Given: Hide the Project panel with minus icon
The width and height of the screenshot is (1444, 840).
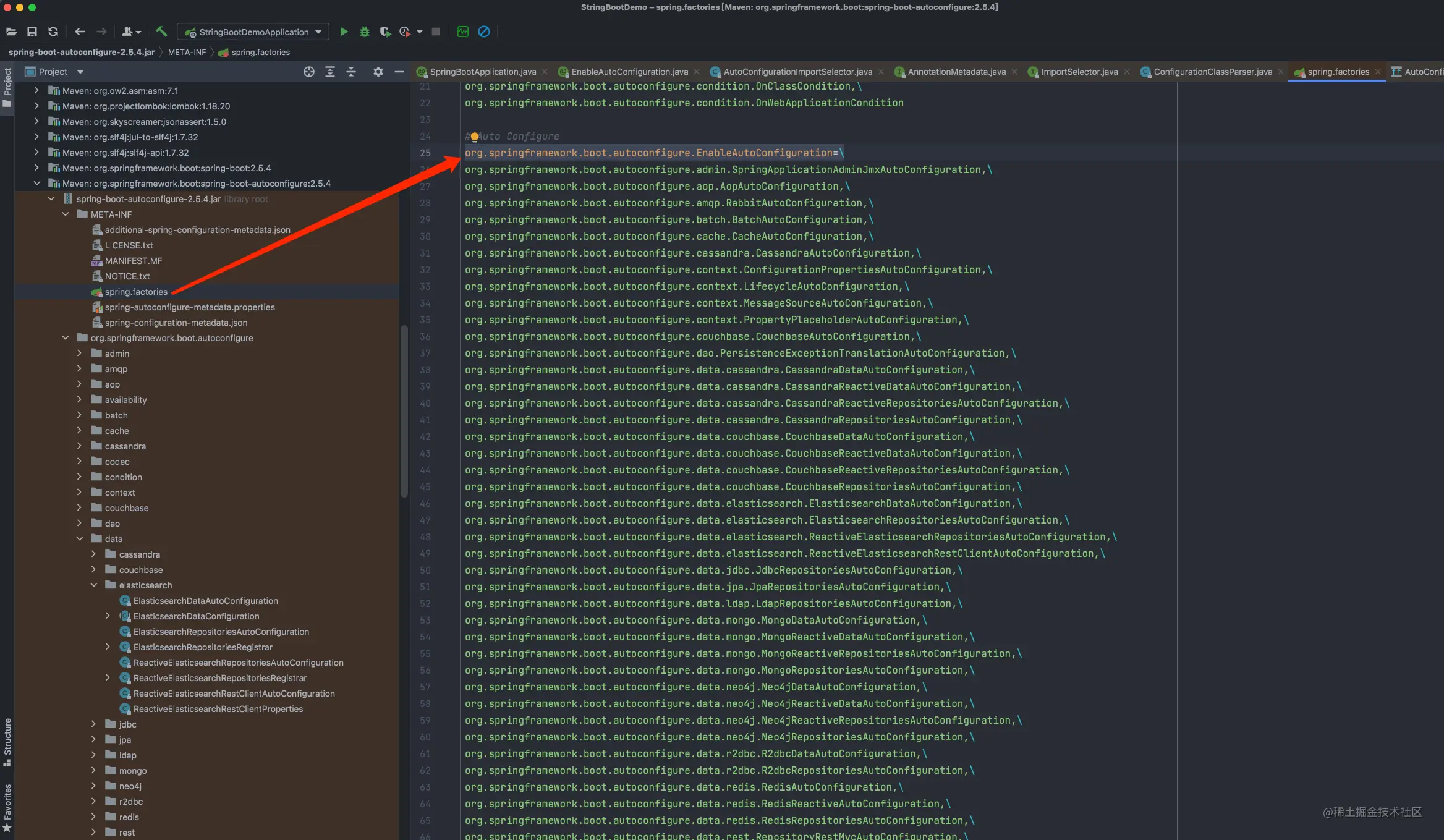Looking at the screenshot, I should (x=399, y=72).
